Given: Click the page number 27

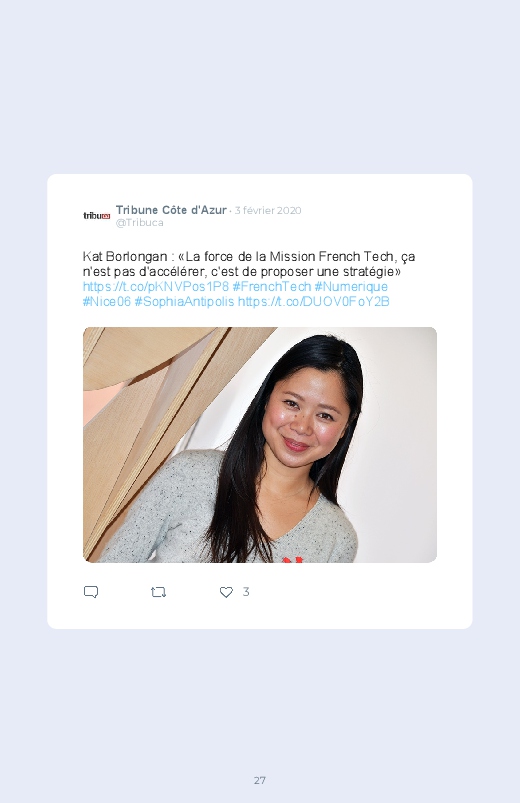Looking at the screenshot, I should [x=260, y=780].
